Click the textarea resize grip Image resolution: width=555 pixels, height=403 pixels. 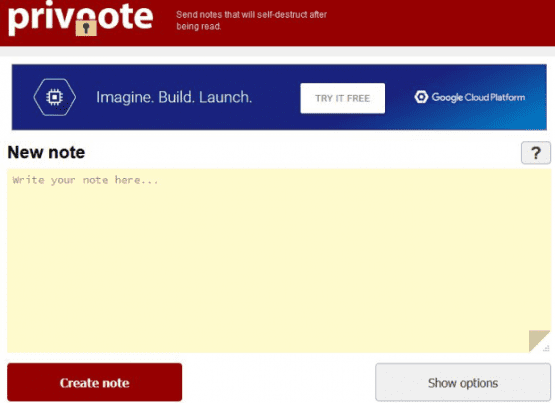[547, 349]
